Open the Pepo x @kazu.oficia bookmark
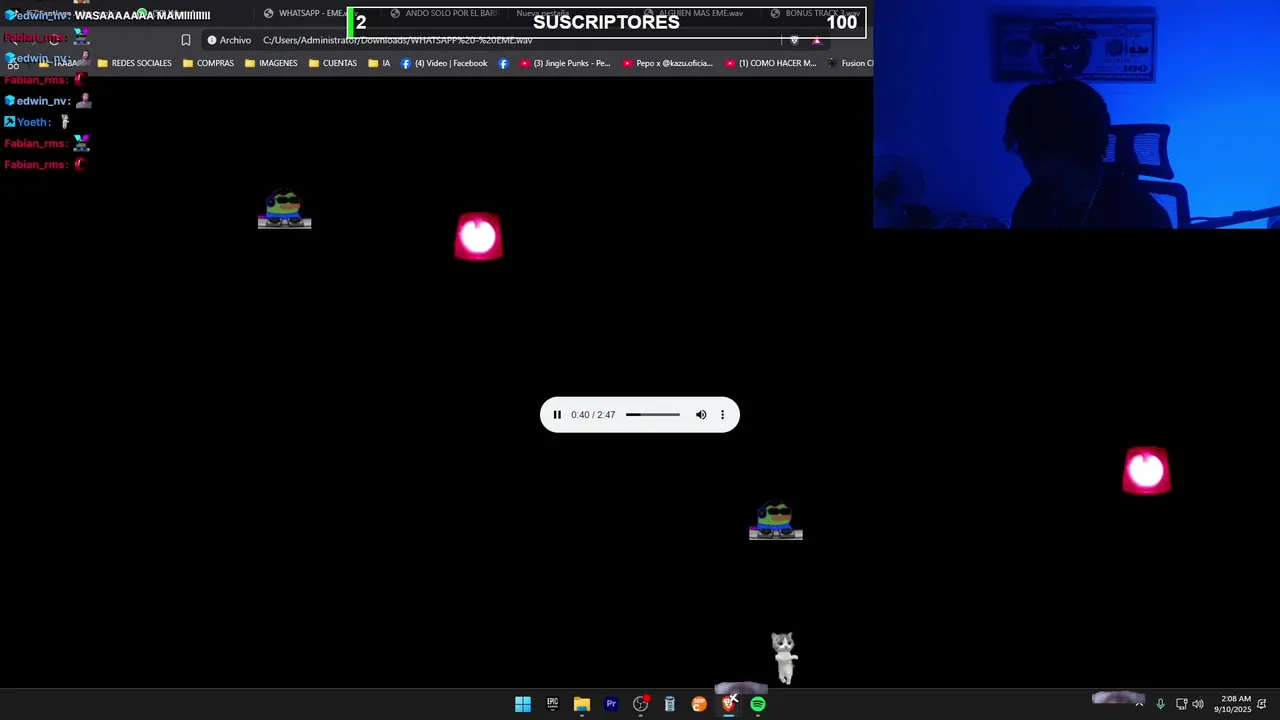This screenshot has width=1280, height=720. tap(667, 63)
